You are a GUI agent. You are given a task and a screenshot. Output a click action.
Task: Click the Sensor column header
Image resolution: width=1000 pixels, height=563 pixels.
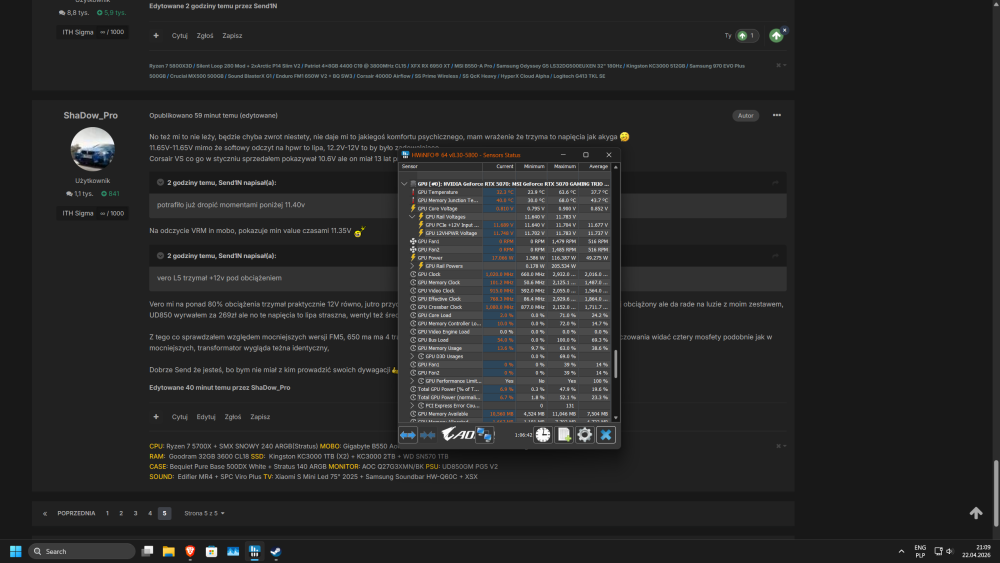click(440, 166)
